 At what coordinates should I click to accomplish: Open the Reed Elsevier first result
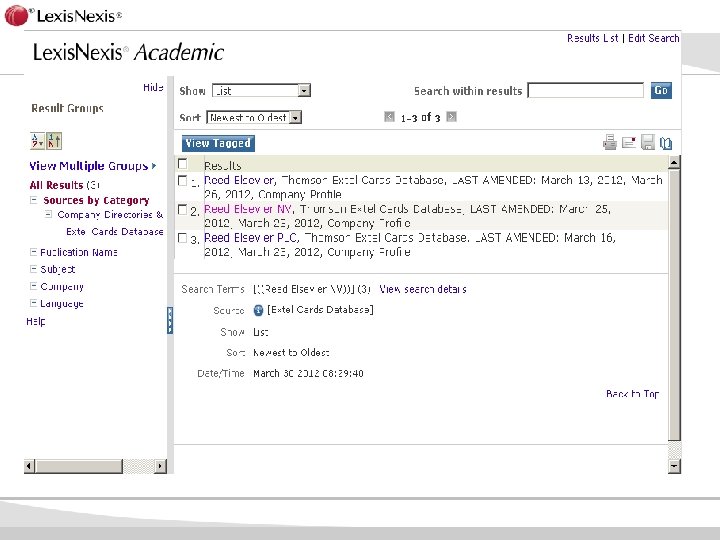click(x=240, y=180)
